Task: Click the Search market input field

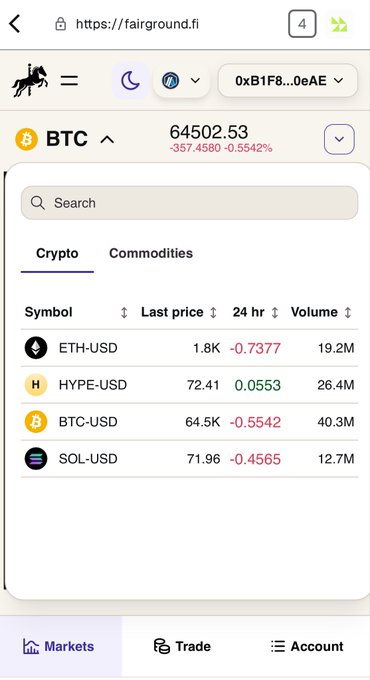Action: click(190, 203)
